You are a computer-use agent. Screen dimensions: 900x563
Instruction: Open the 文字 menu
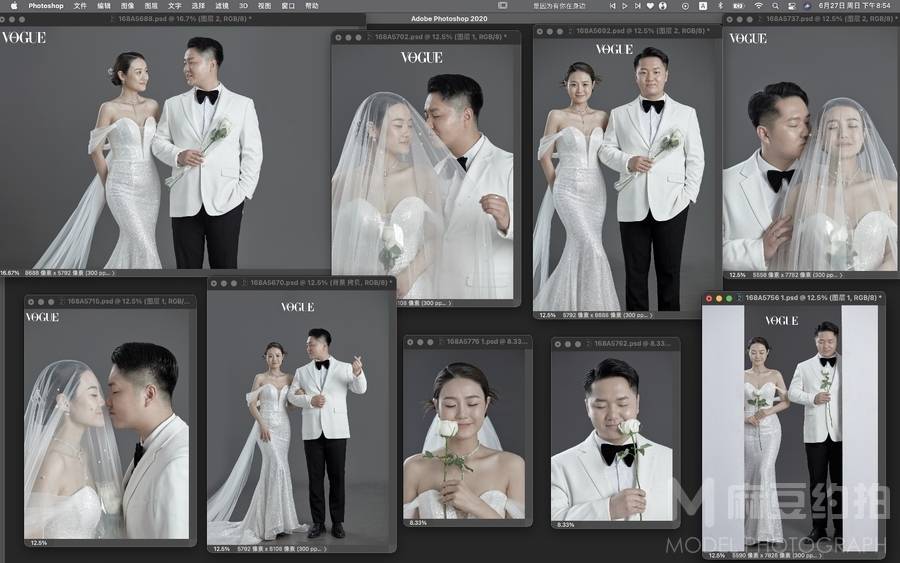[174, 6]
